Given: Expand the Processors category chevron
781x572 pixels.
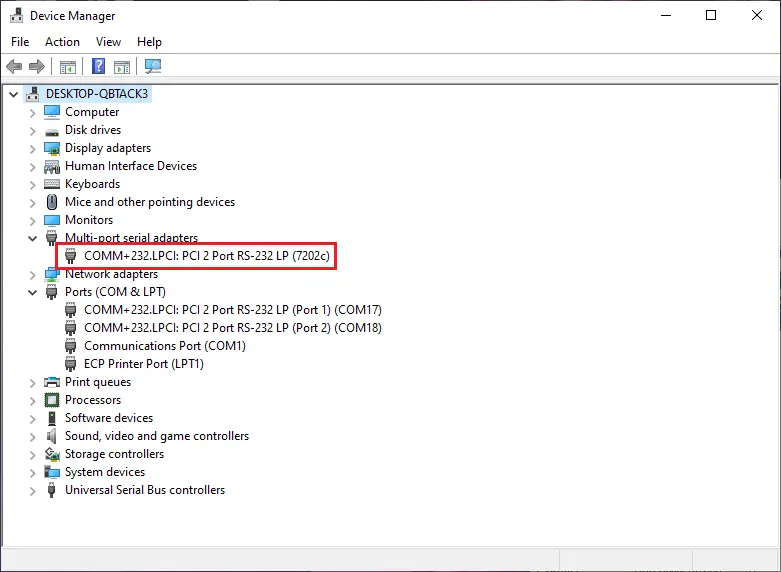Looking at the screenshot, I should (32, 401).
